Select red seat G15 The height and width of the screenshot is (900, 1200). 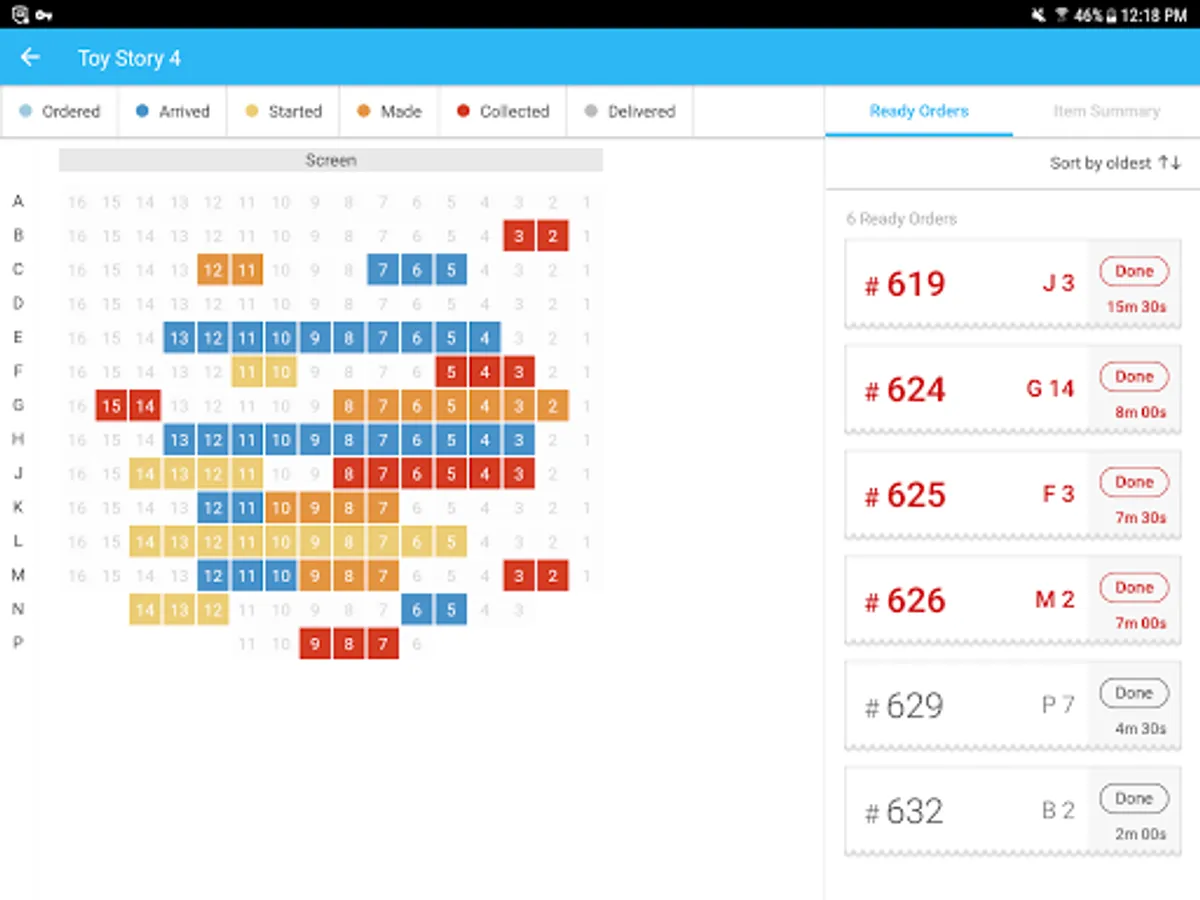point(111,406)
